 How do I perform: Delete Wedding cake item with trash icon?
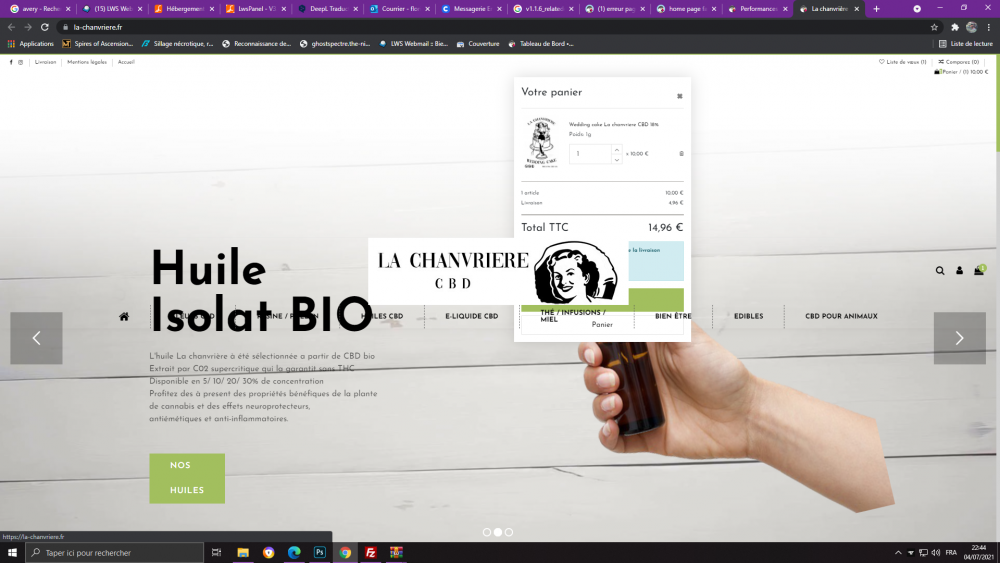681,154
